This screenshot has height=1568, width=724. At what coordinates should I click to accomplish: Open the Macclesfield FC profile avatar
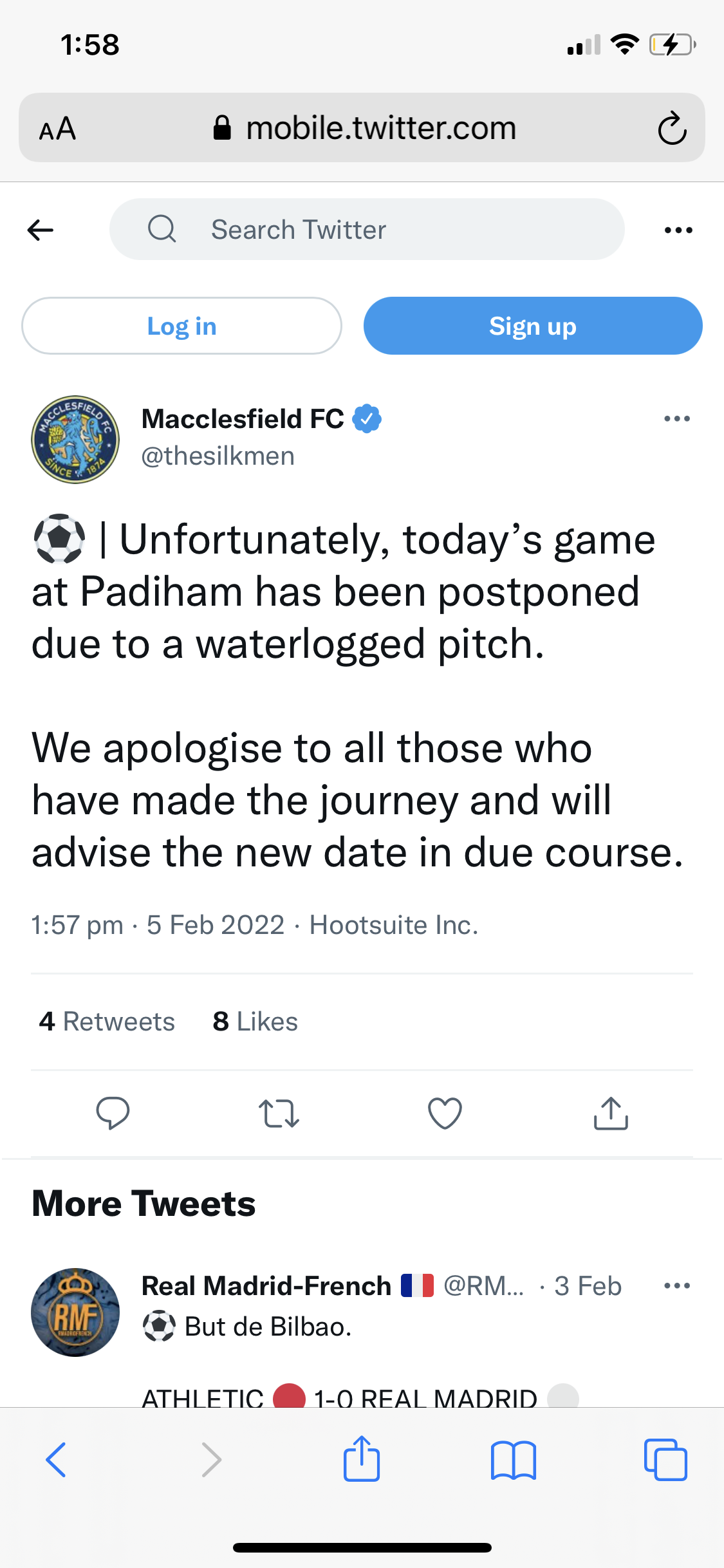point(75,440)
